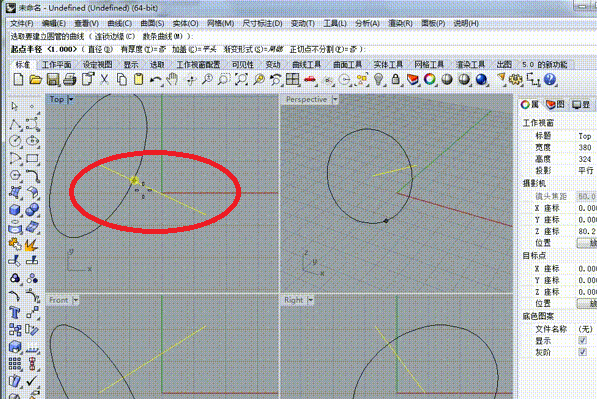Click the Explode icon in sidebar
597x399 pixels.
[x=32, y=244]
